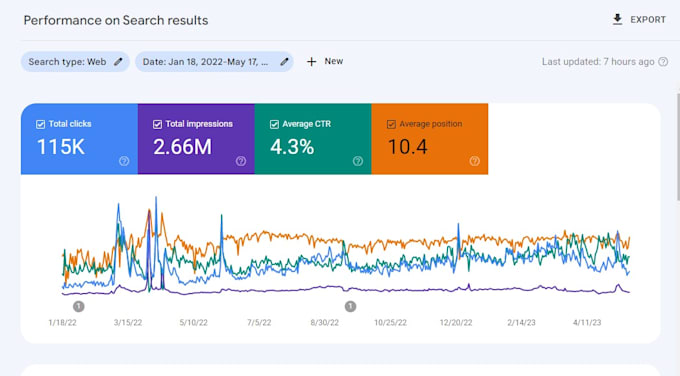
Task: Click the 12/20/22 axis date label
Action: click(456, 323)
